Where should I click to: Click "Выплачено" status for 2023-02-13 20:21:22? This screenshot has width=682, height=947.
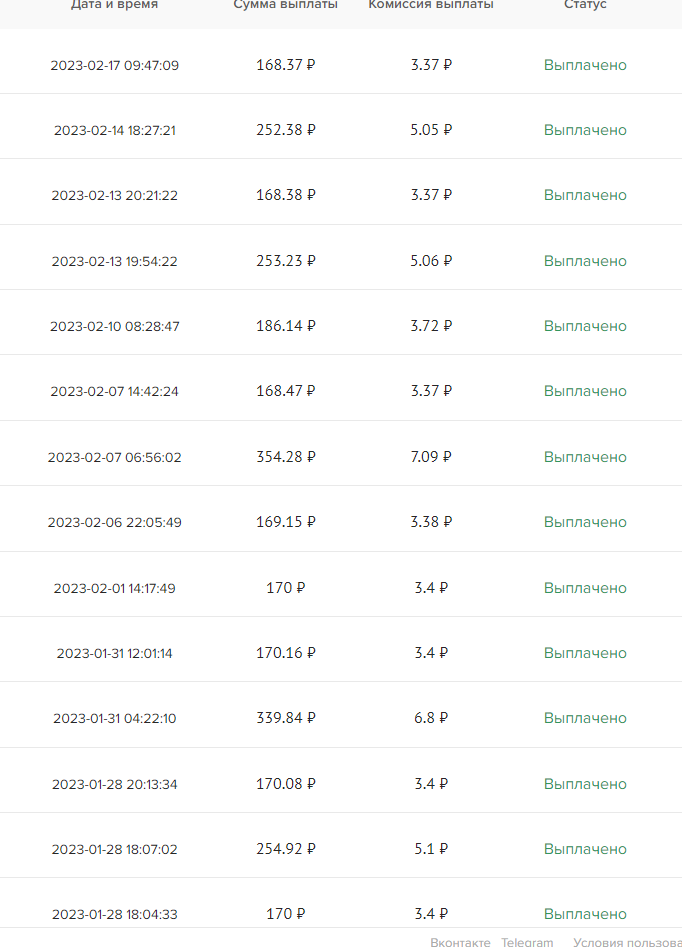coord(585,195)
